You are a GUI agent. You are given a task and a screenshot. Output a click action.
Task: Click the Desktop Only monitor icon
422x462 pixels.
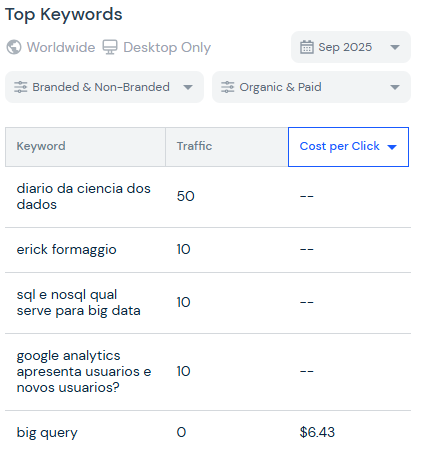(x=110, y=47)
